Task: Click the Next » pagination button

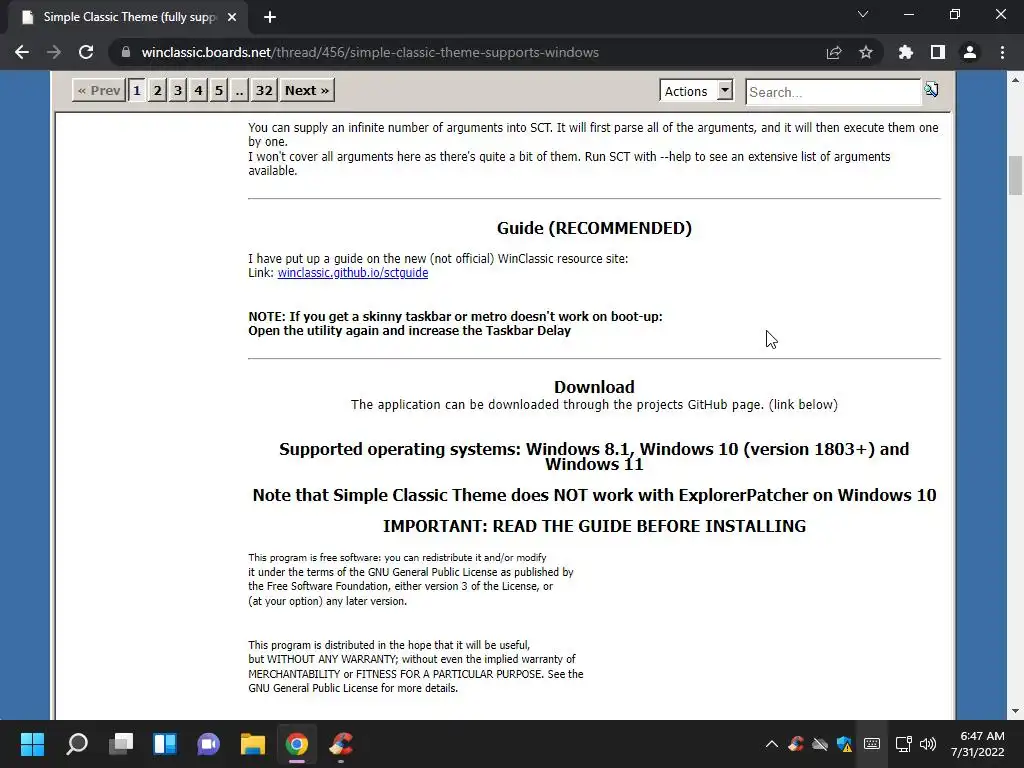Action: tap(307, 90)
